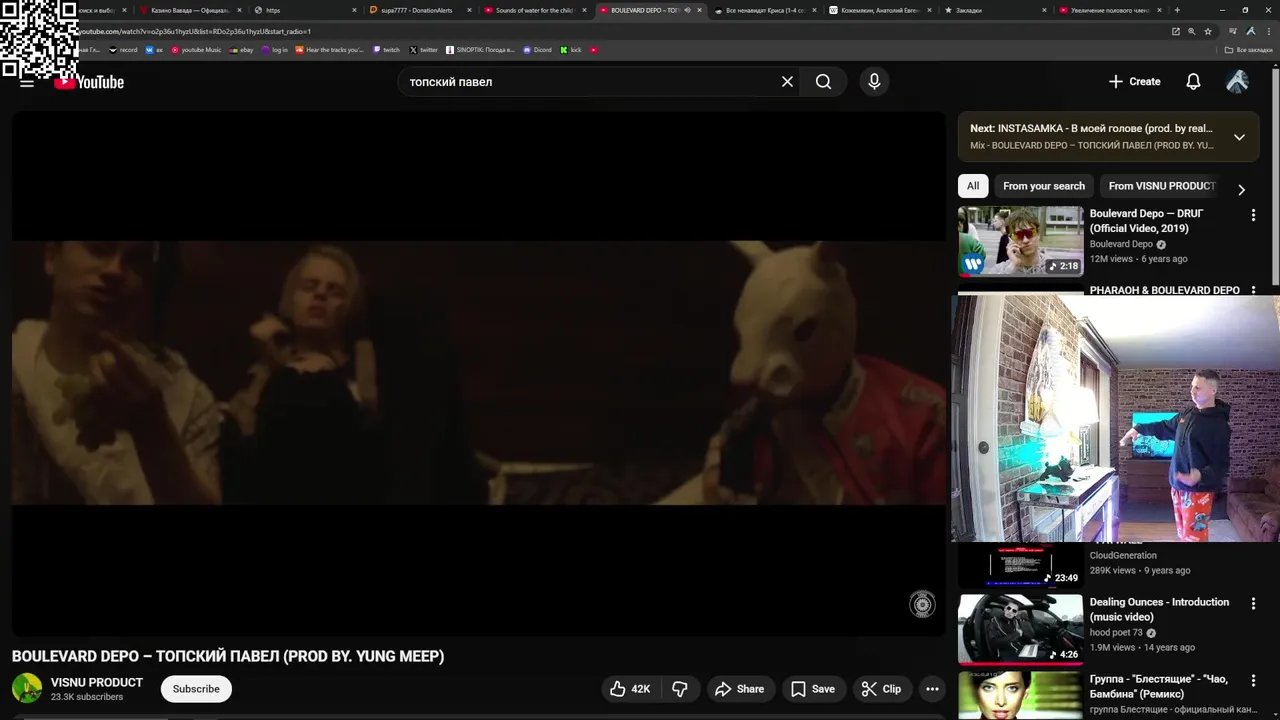Switch to the Все ненавидят Криса tab

764,10
